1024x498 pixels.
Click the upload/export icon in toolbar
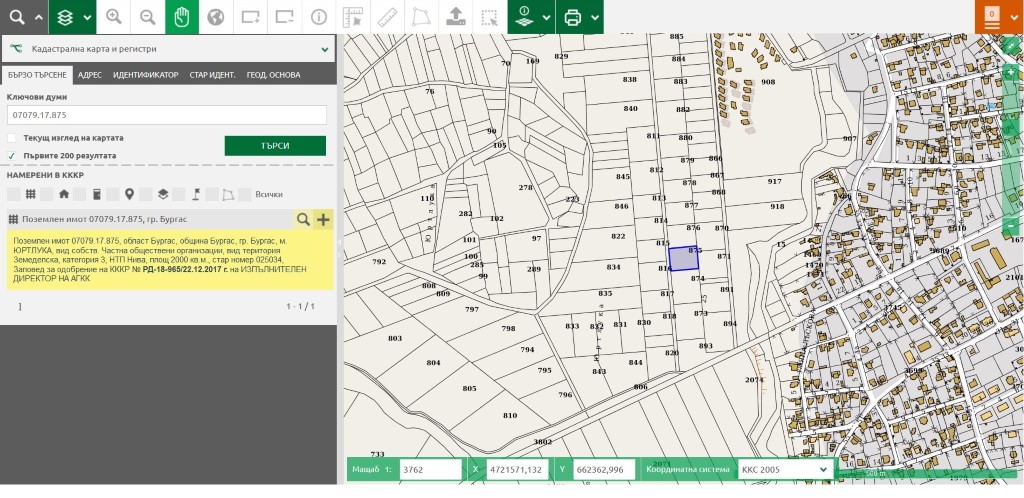point(454,17)
